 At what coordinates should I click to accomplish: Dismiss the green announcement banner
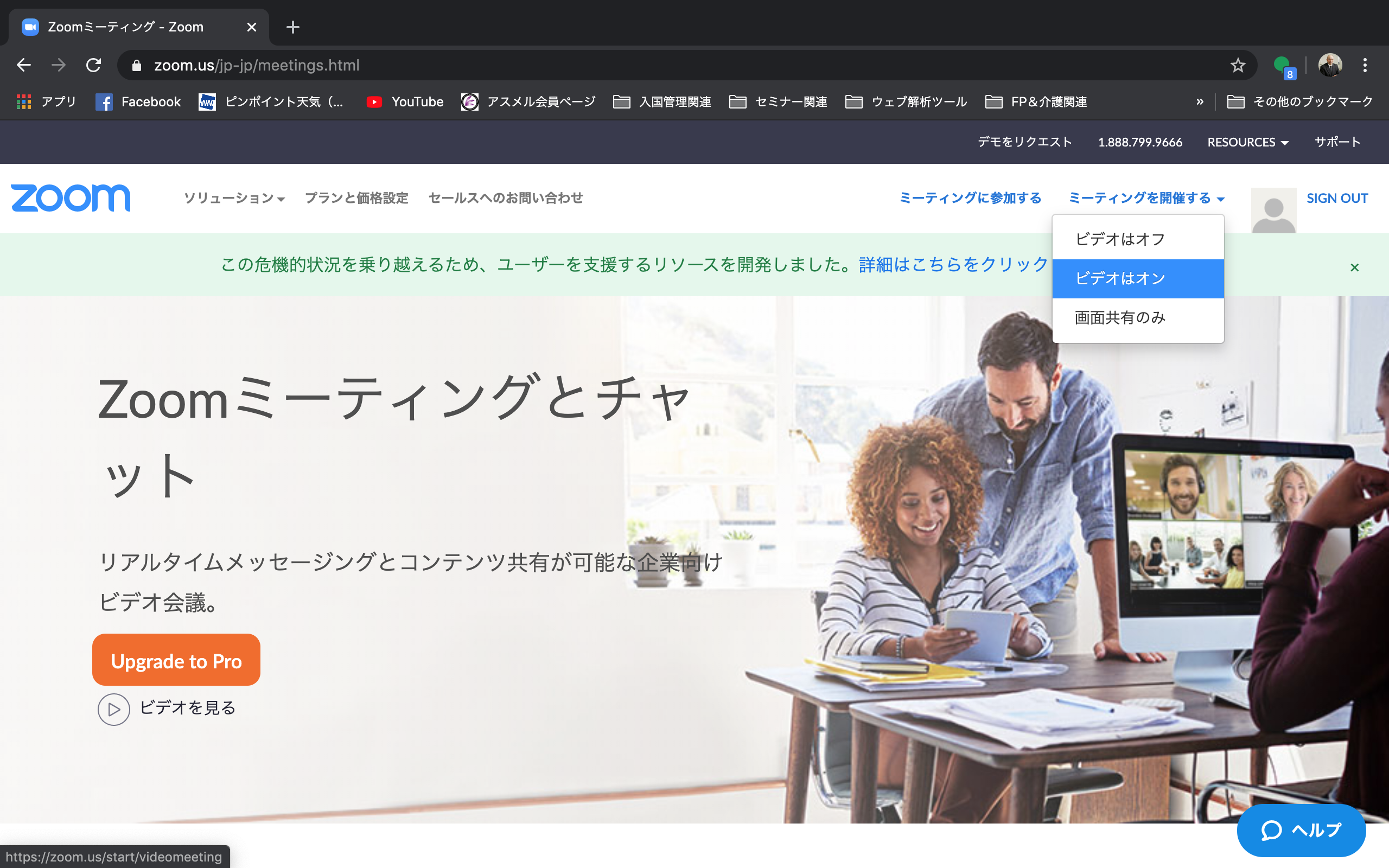click(x=1355, y=267)
